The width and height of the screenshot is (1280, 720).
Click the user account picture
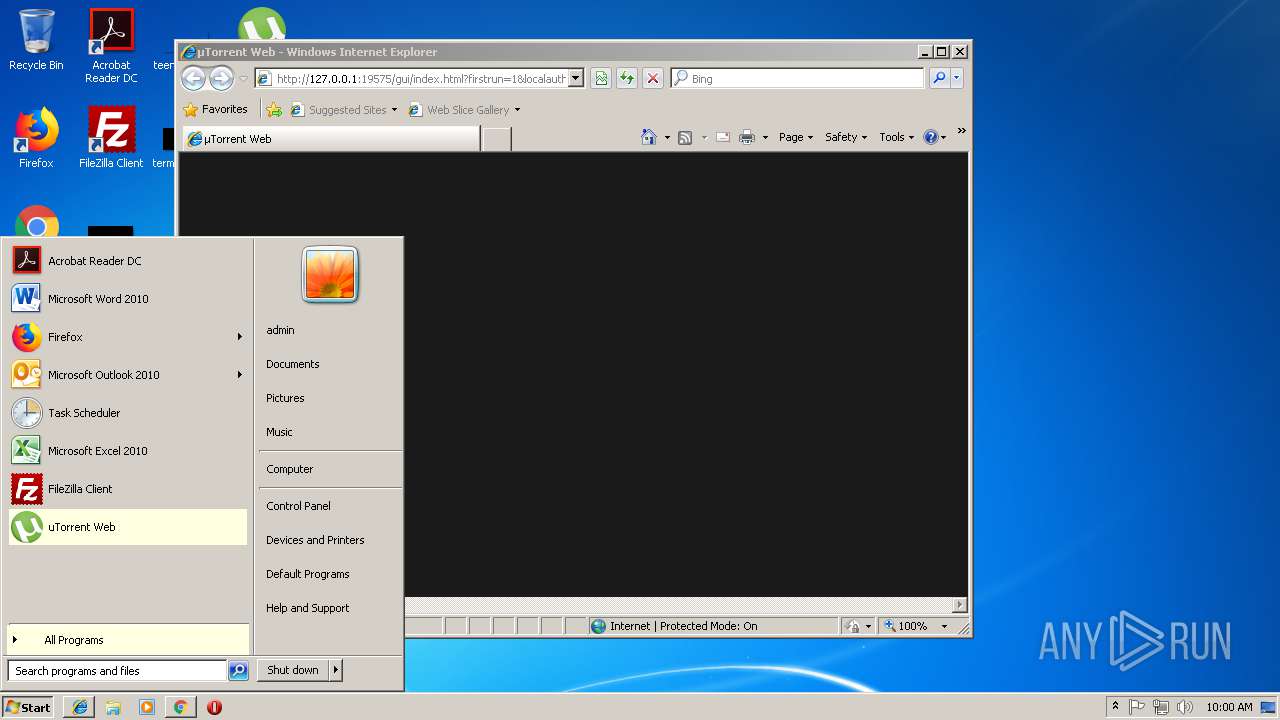(x=330, y=274)
